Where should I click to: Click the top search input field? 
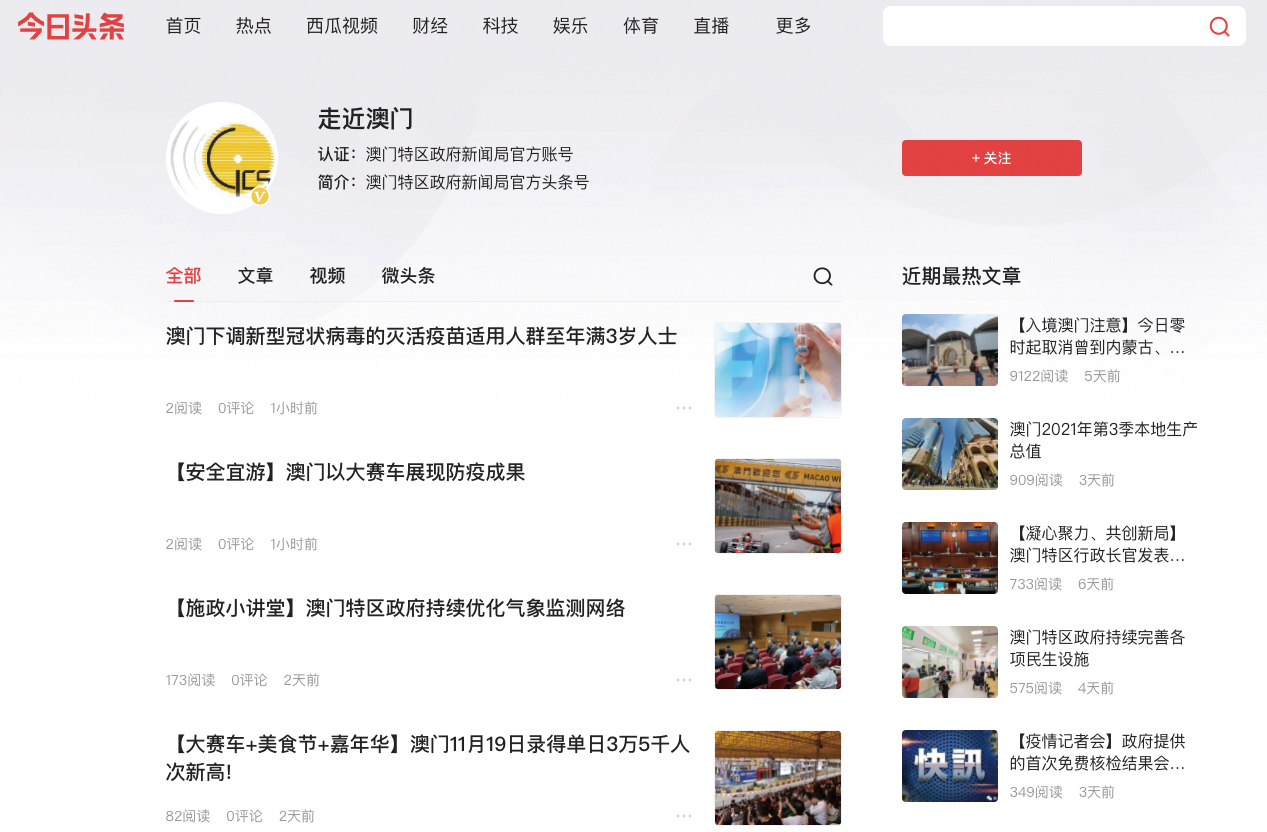(1040, 27)
